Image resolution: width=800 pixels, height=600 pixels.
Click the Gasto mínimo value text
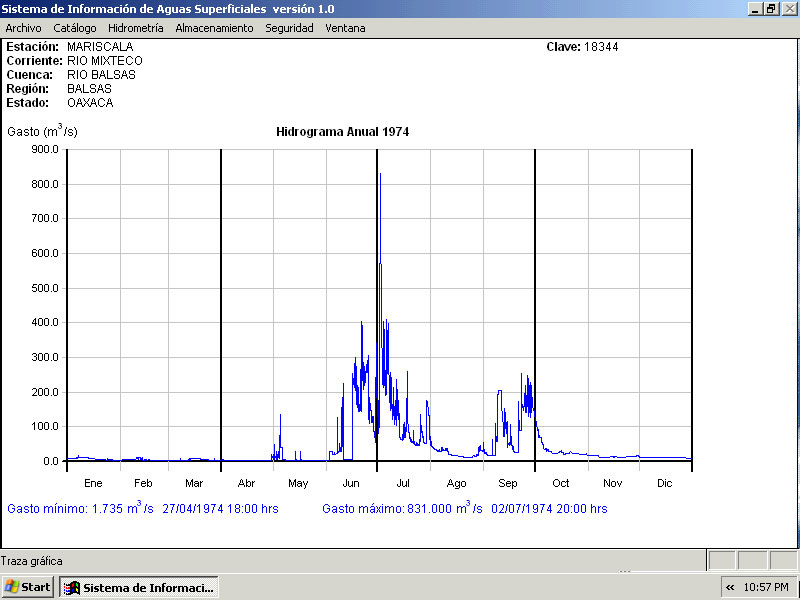point(142,508)
